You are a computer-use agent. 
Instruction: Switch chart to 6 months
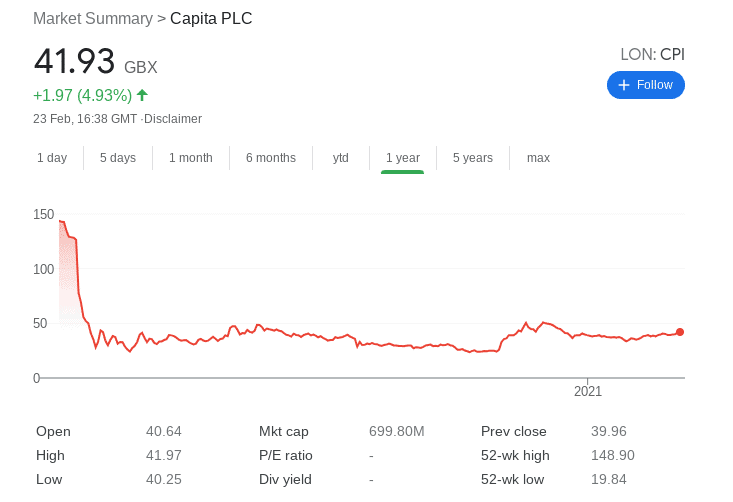271,158
